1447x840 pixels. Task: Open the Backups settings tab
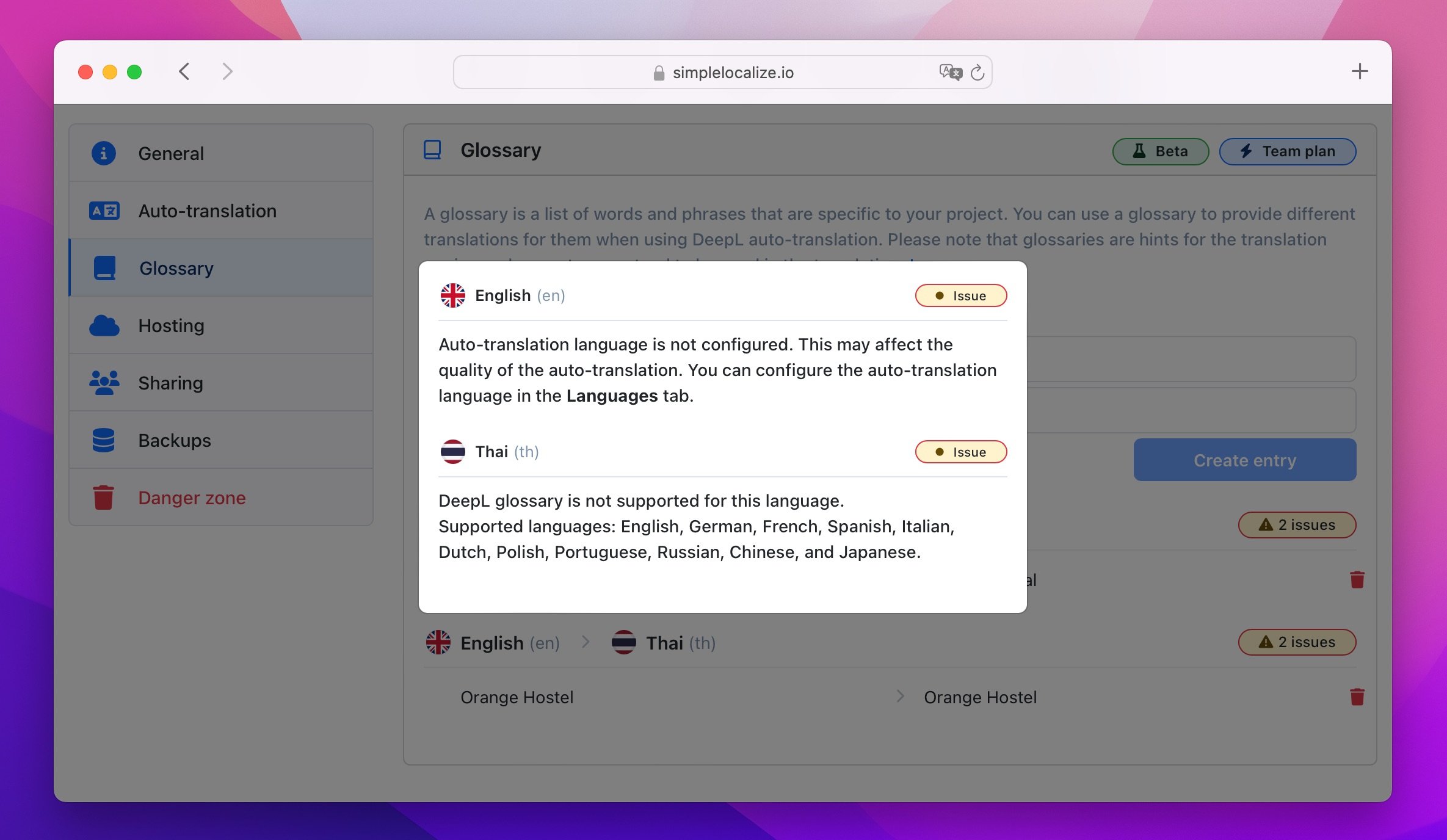pyautogui.click(x=221, y=440)
